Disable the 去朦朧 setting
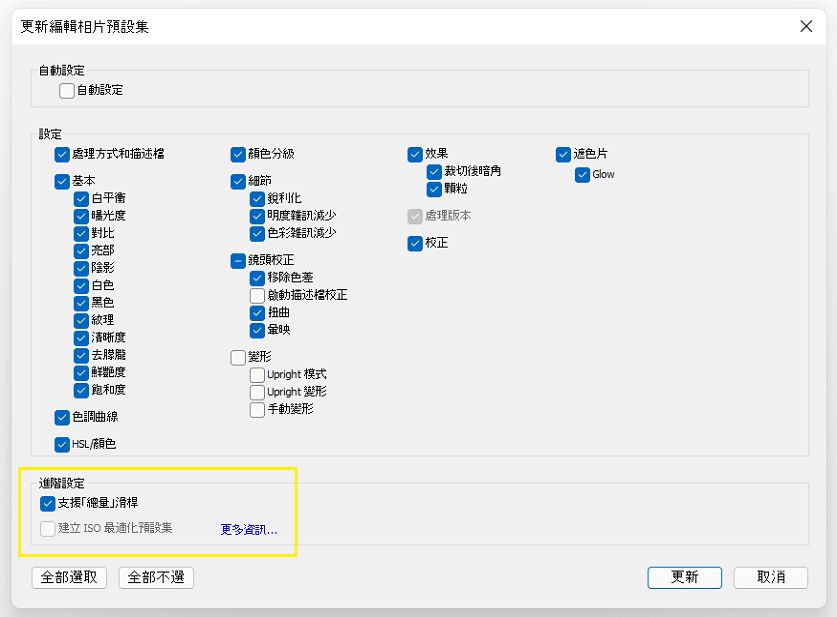 click(81, 355)
